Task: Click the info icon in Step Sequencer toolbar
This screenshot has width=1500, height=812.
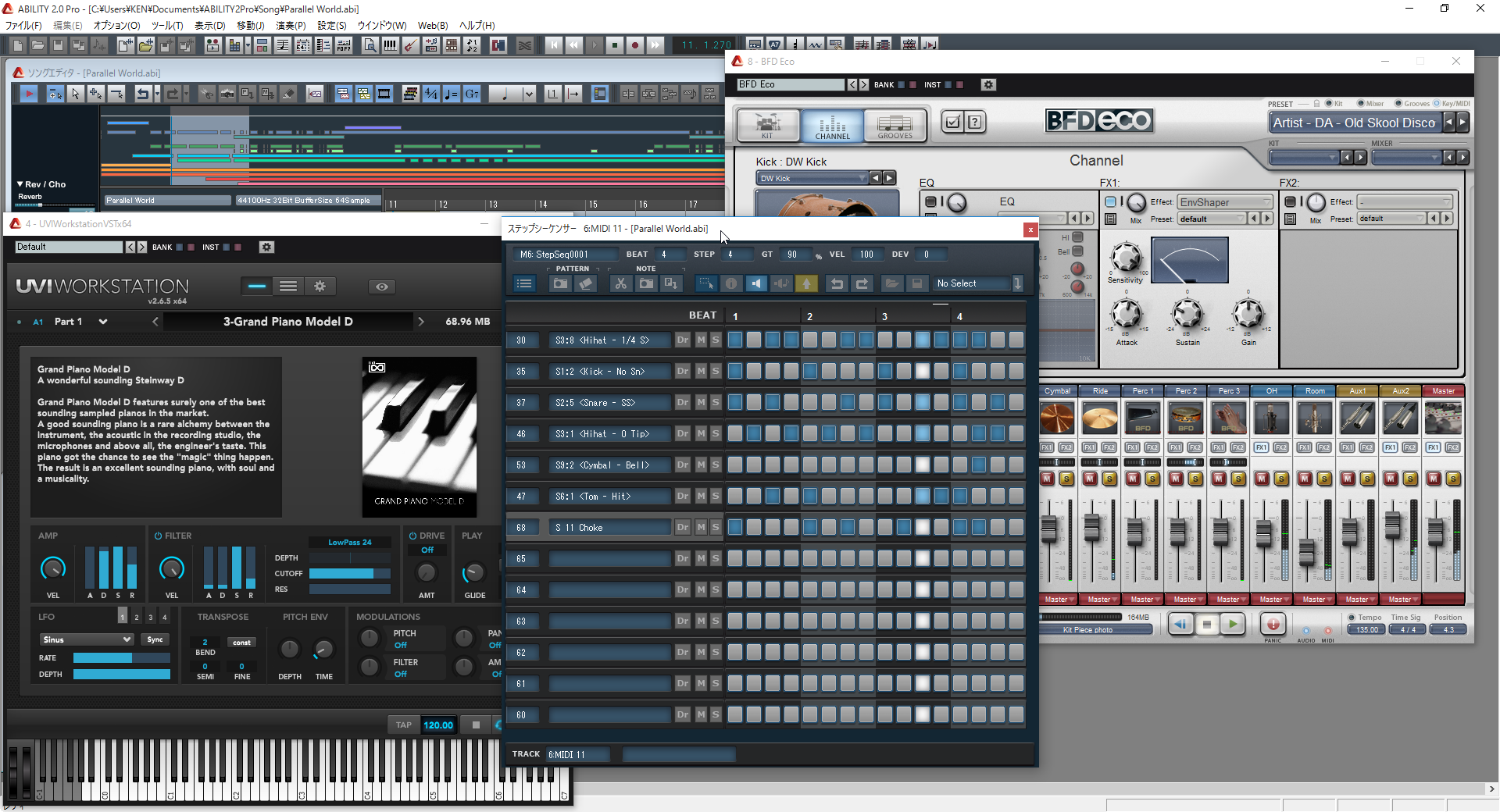Action: click(x=731, y=283)
